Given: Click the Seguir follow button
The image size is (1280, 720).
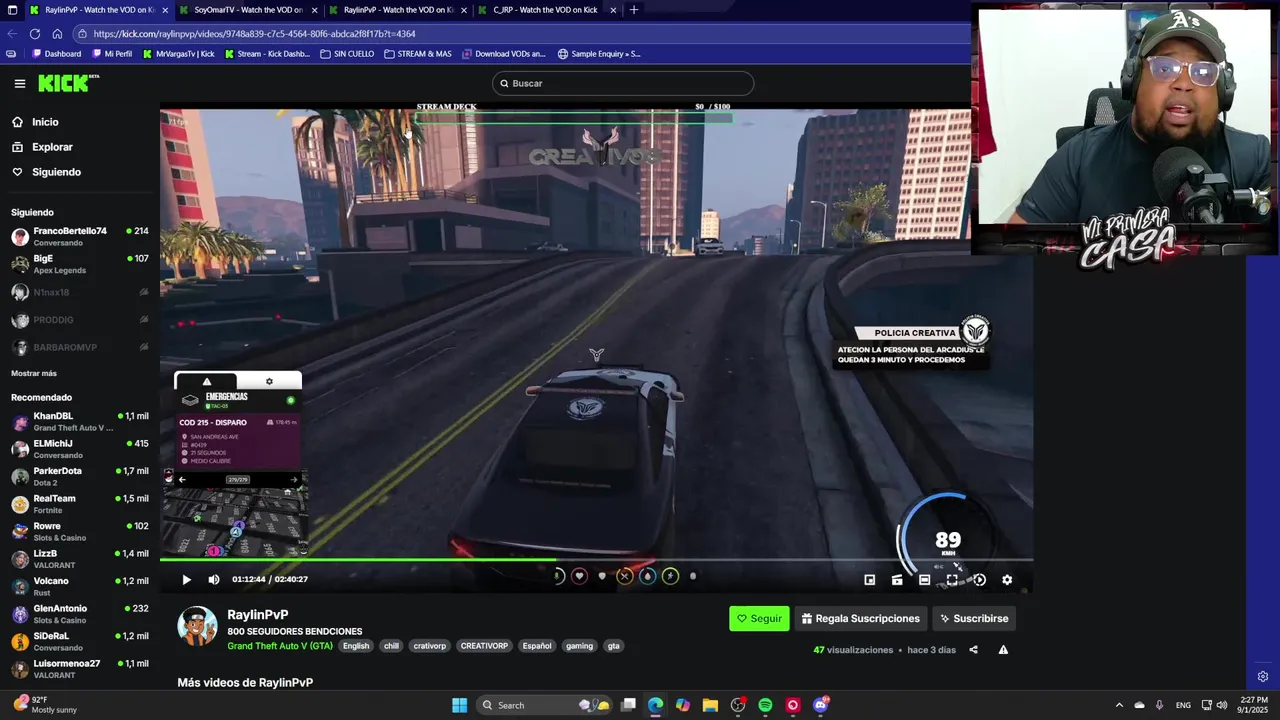Looking at the screenshot, I should (759, 618).
